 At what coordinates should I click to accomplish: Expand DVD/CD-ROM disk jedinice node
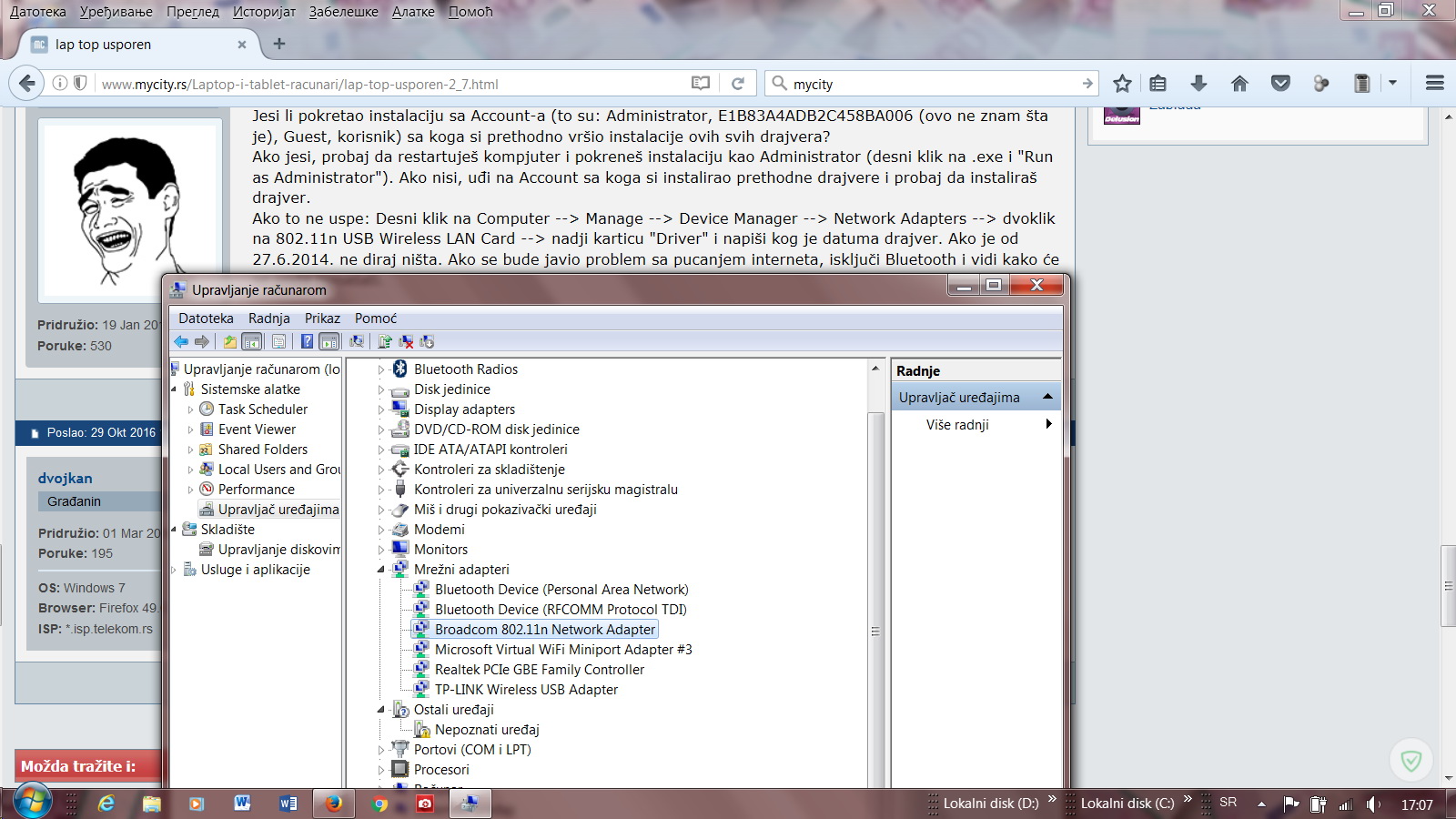(381, 430)
